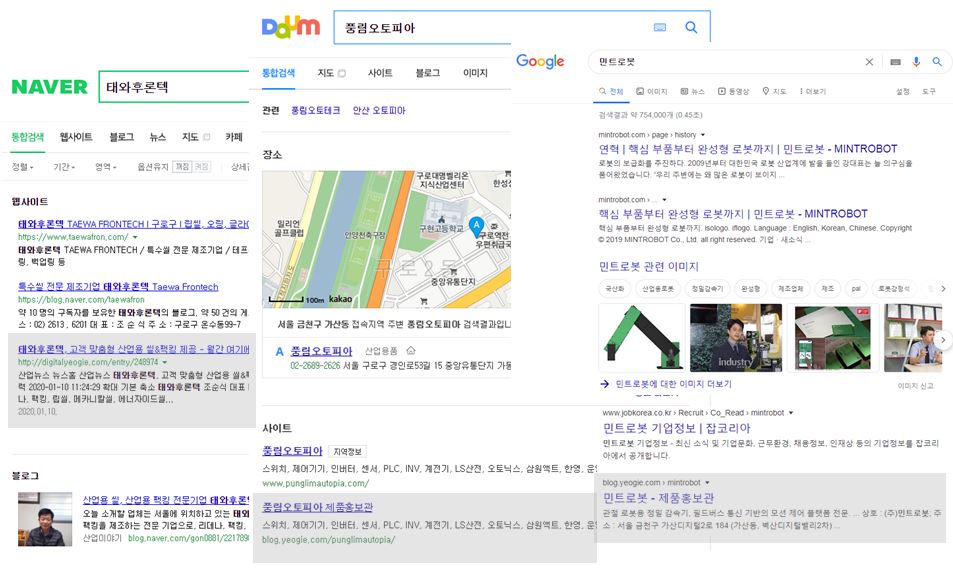The width and height of the screenshot is (953, 571).
Task: Expand arrow beside www.taewafron.com URL
Action: (x=135, y=237)
